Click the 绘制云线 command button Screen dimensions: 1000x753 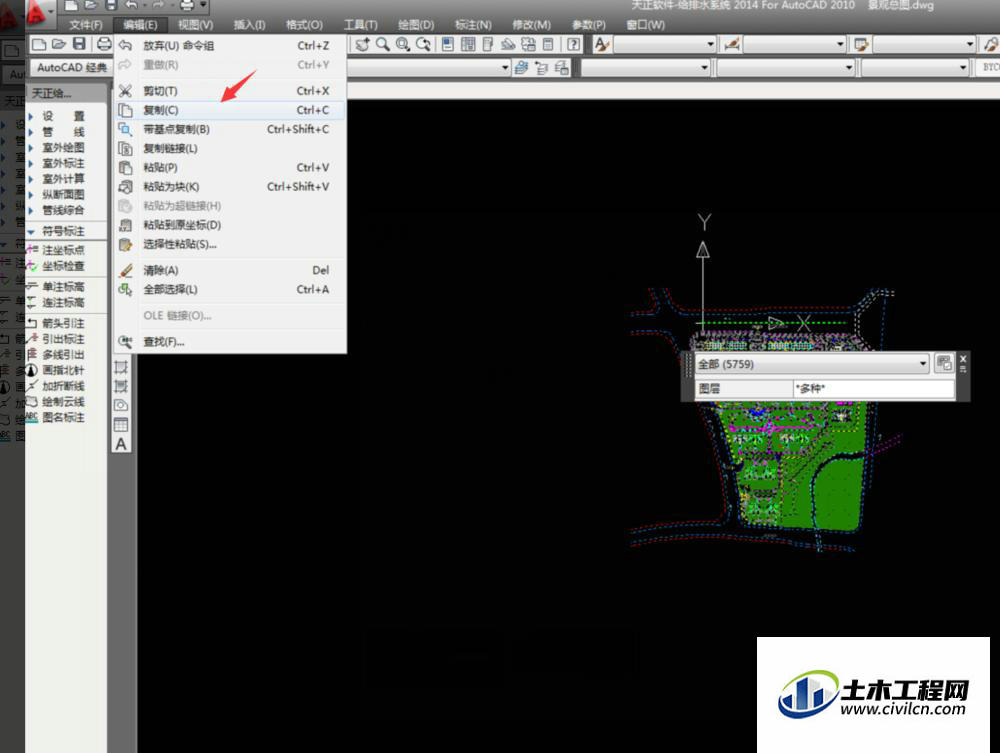[63, 402]
